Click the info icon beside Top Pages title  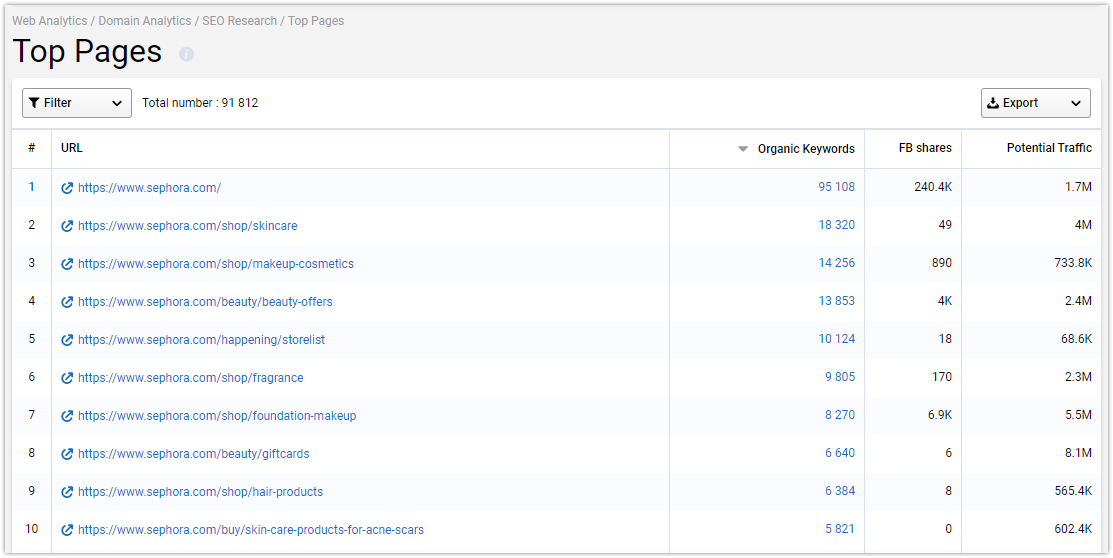click(186, 54)
